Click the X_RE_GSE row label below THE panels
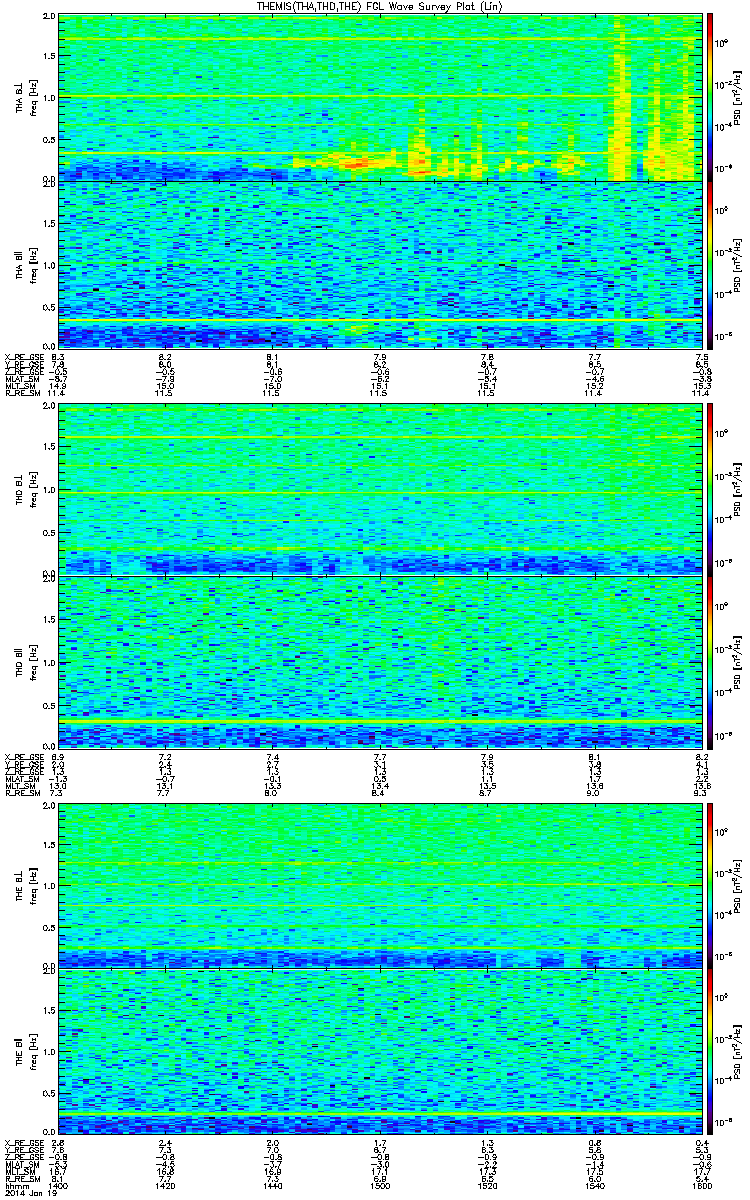Screen dimensions: 750x1200 (x=22, y=1143)
